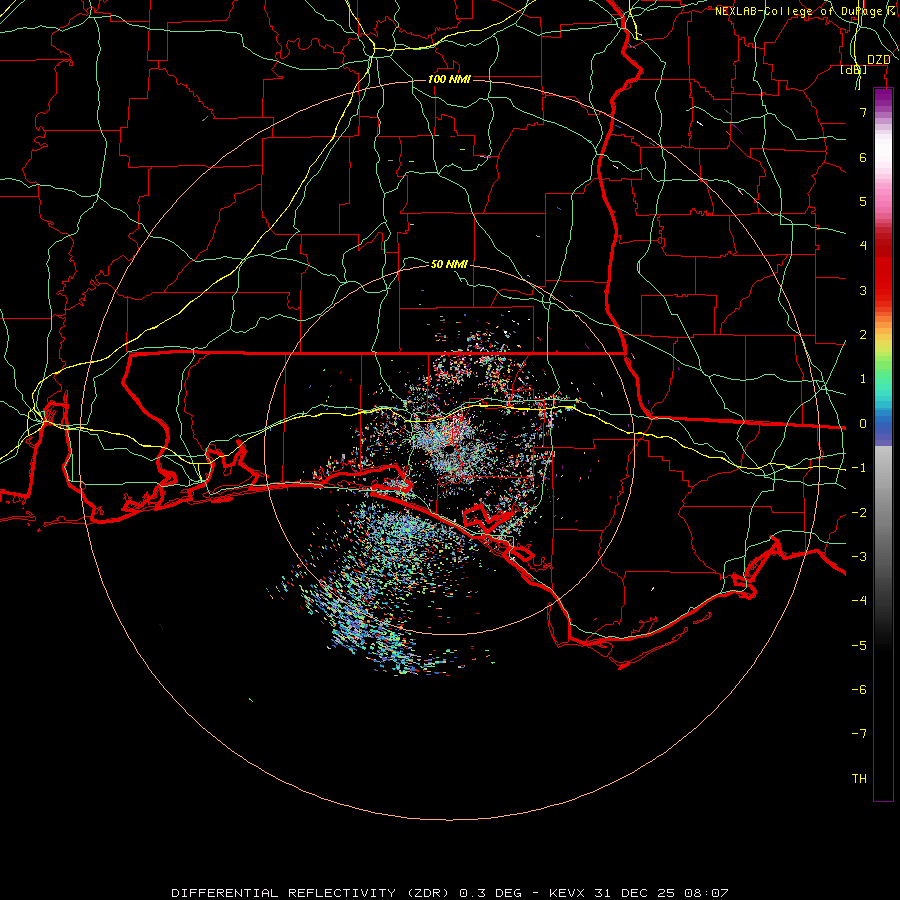Image resolution: width=900 pixels, height=900 pixels.
Task: Click the "DZD" product label
Action: pos(878,60)
